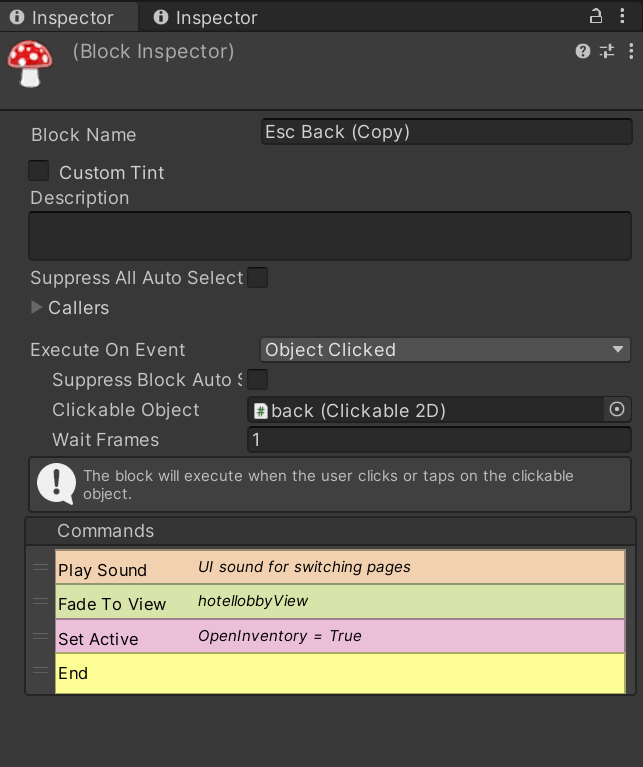Switch to the second Inspector tab
The height and width of the screenshot is (767, 643).
pos(205,18)
